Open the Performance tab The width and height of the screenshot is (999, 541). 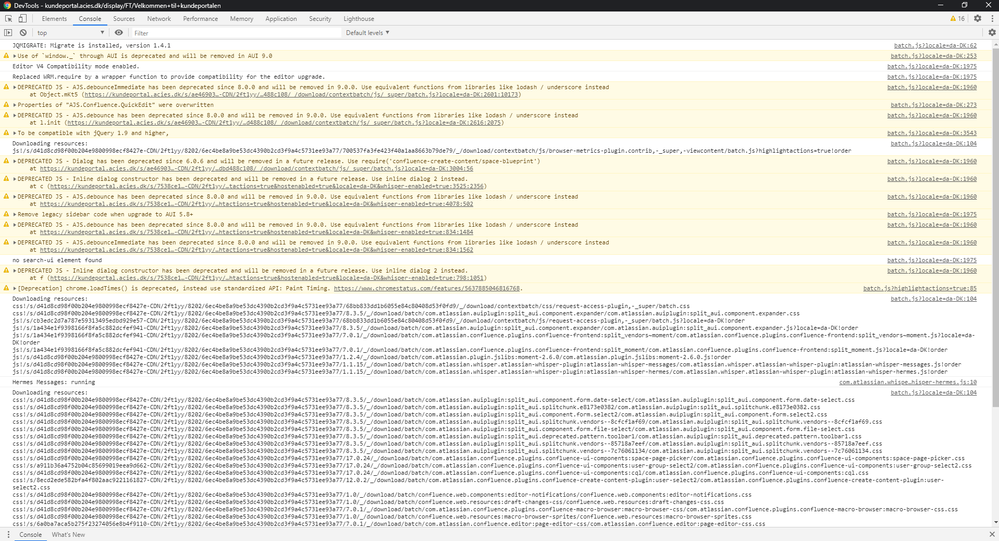pyautogui.click(x=200, y=18)
